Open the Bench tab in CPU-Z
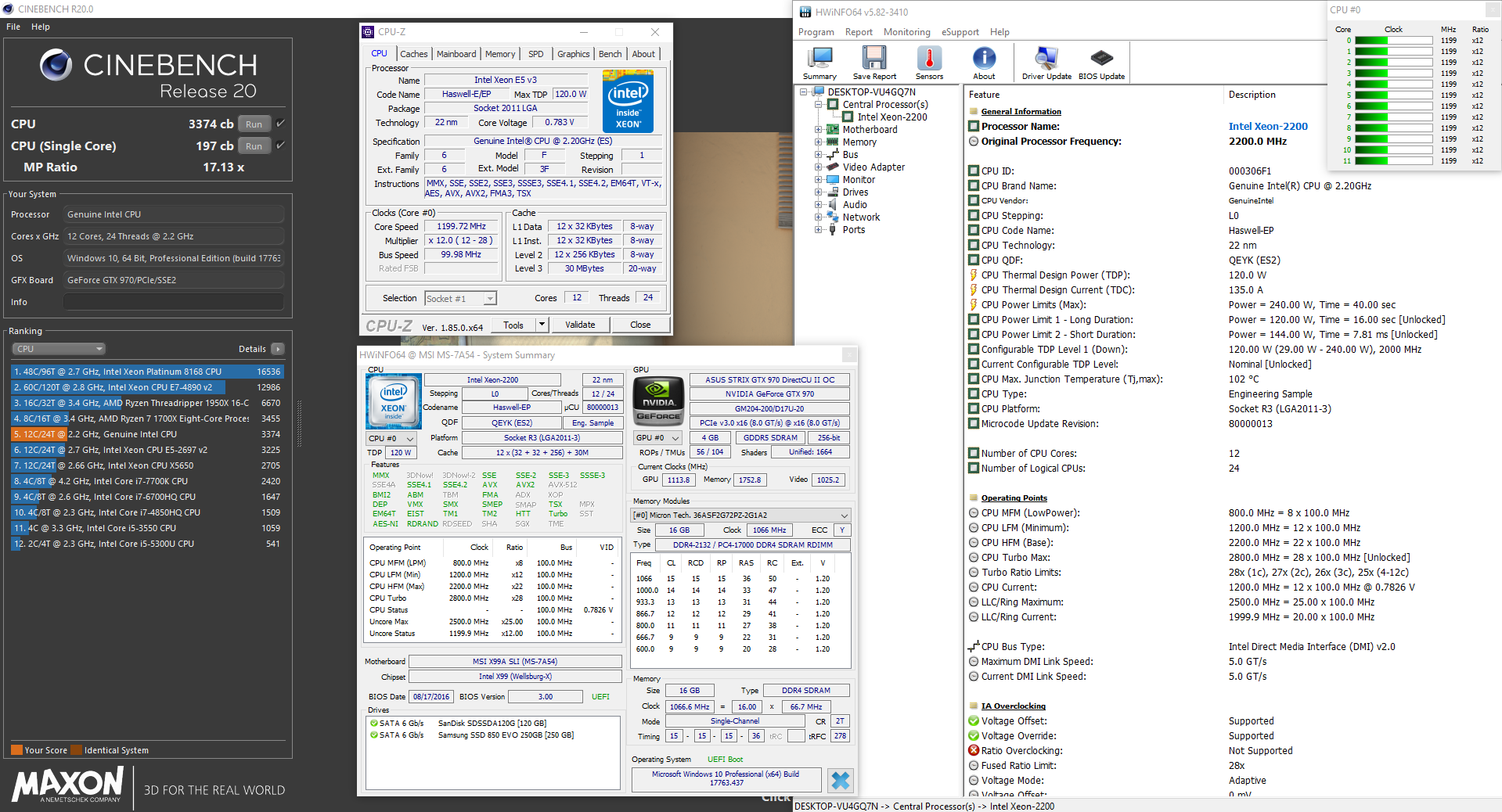 tap(611, 54)
